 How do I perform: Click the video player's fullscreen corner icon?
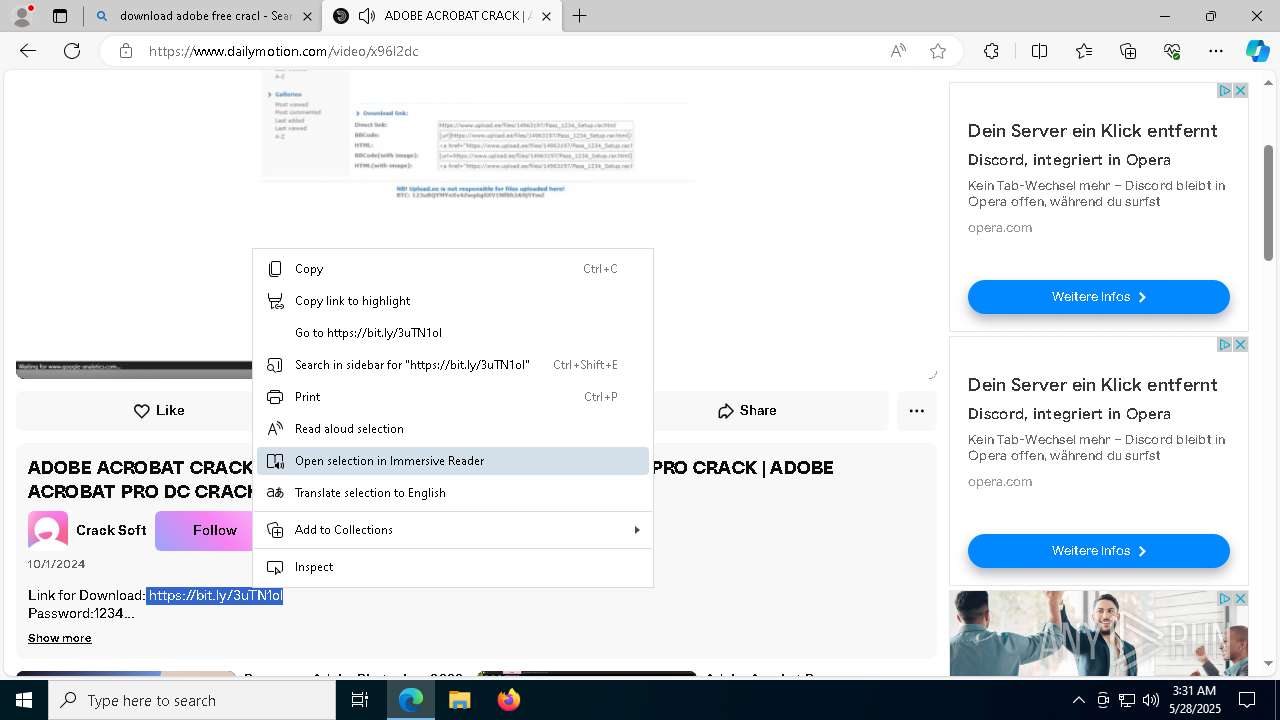pyautogui.click(x=931, y=375)
